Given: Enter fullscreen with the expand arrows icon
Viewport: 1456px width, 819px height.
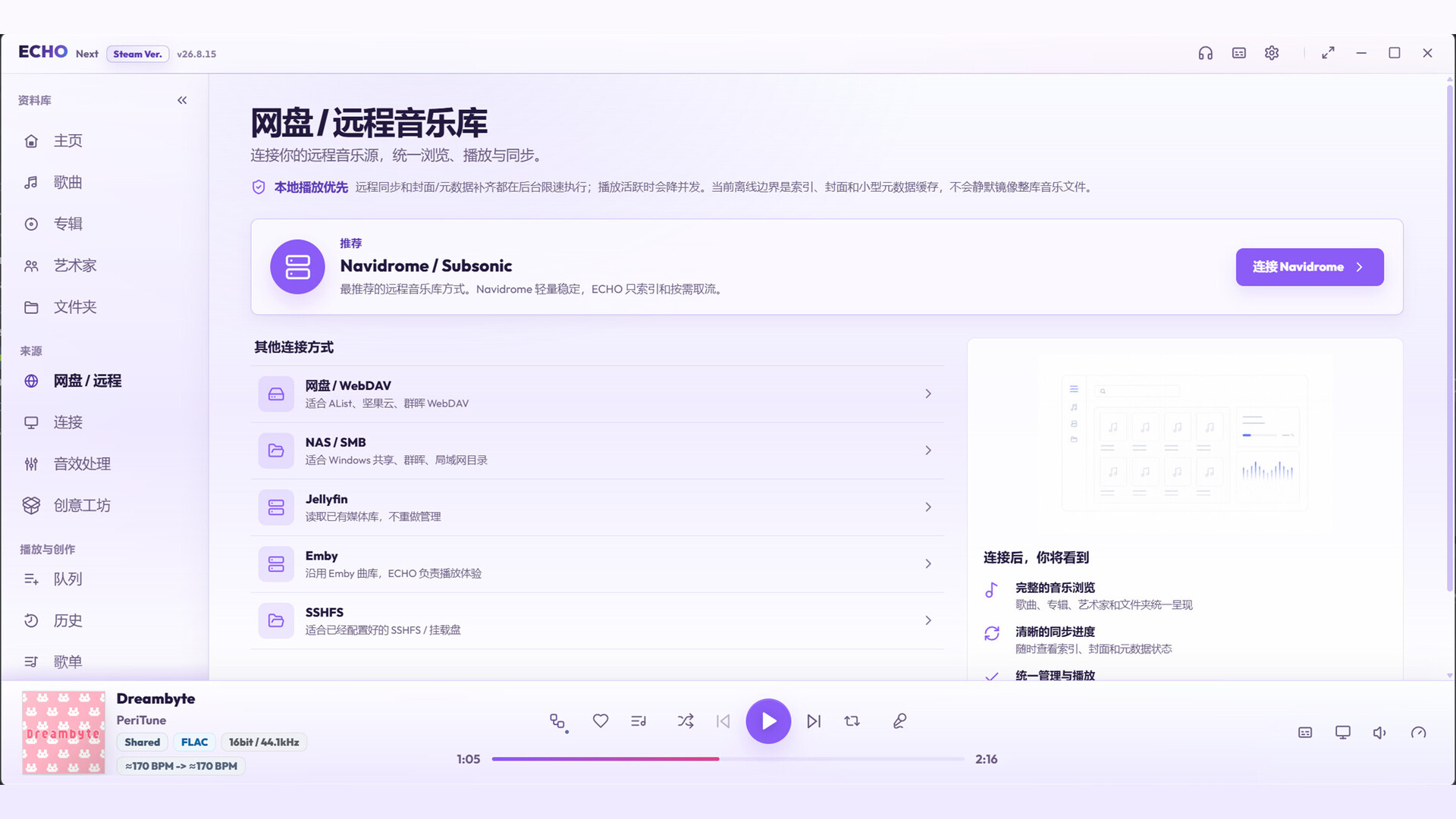Looking at the screenshot, I should 1328,53.
